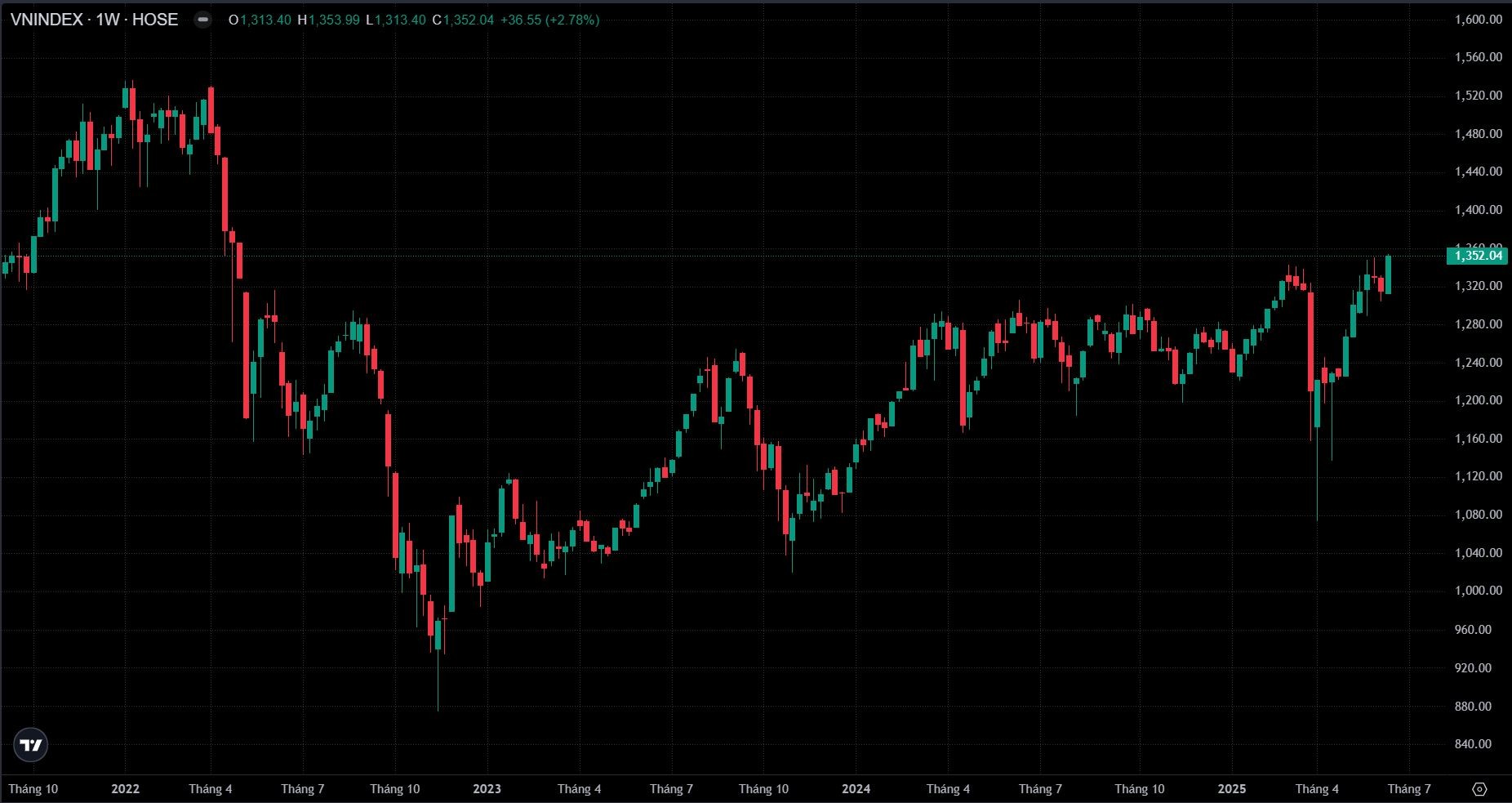Click the 1,320.00 price axis label
Image resolution: width=1512 pixels, height=803 pixels.
point(1479,286)
